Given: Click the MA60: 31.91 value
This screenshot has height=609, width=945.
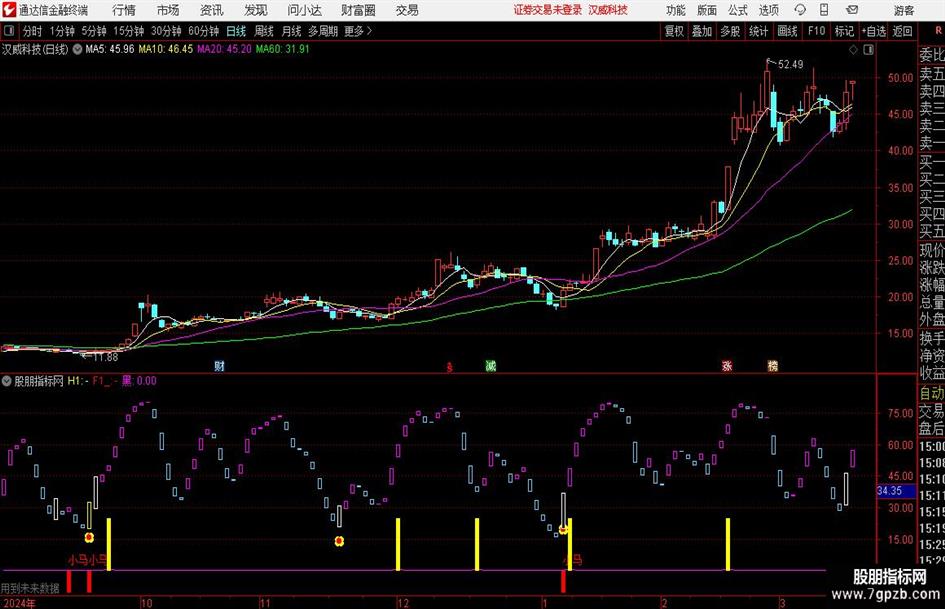Looking at the screenshot, I should (x=283, y=49).
